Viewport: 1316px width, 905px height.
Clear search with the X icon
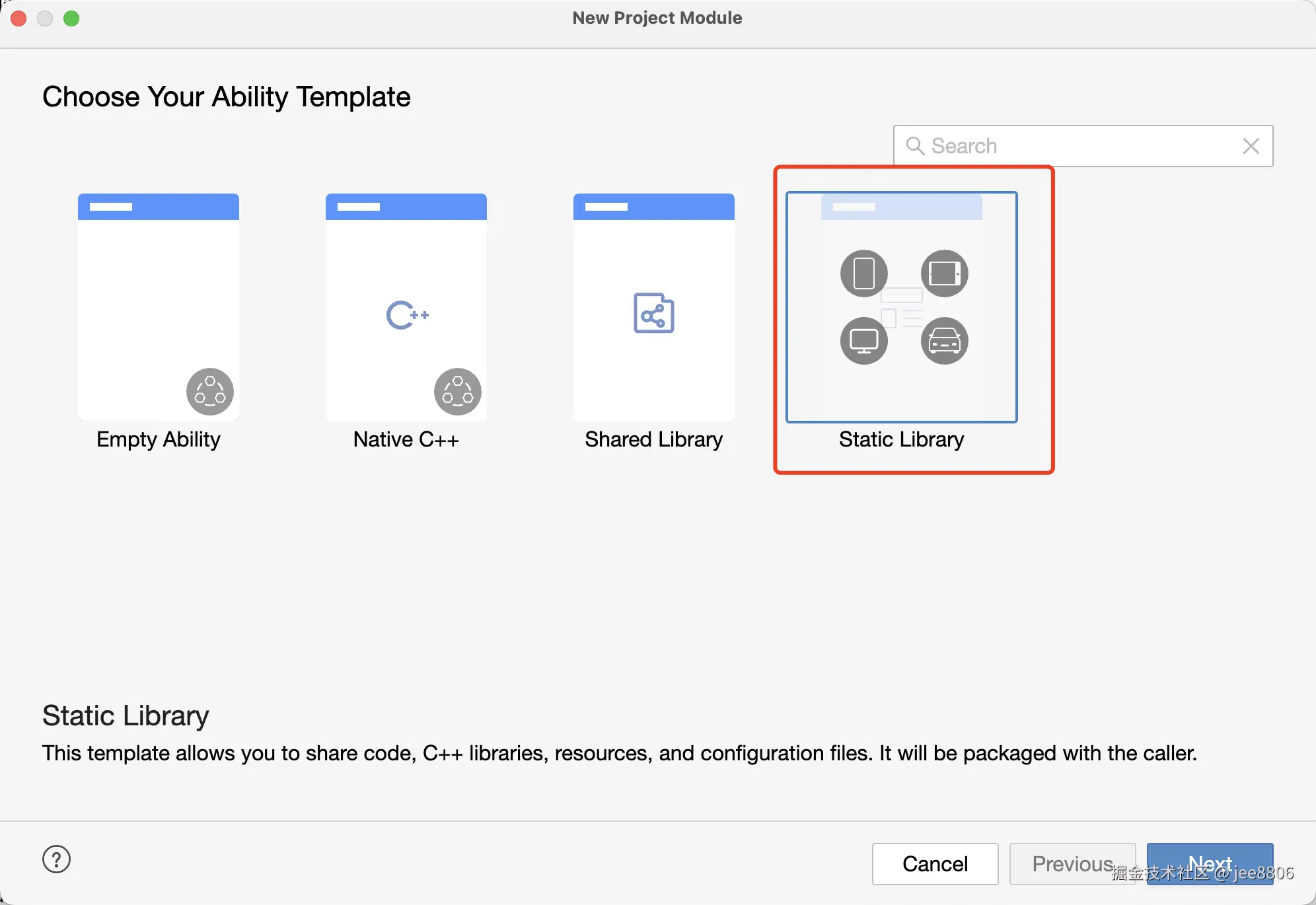[1251, 146]
